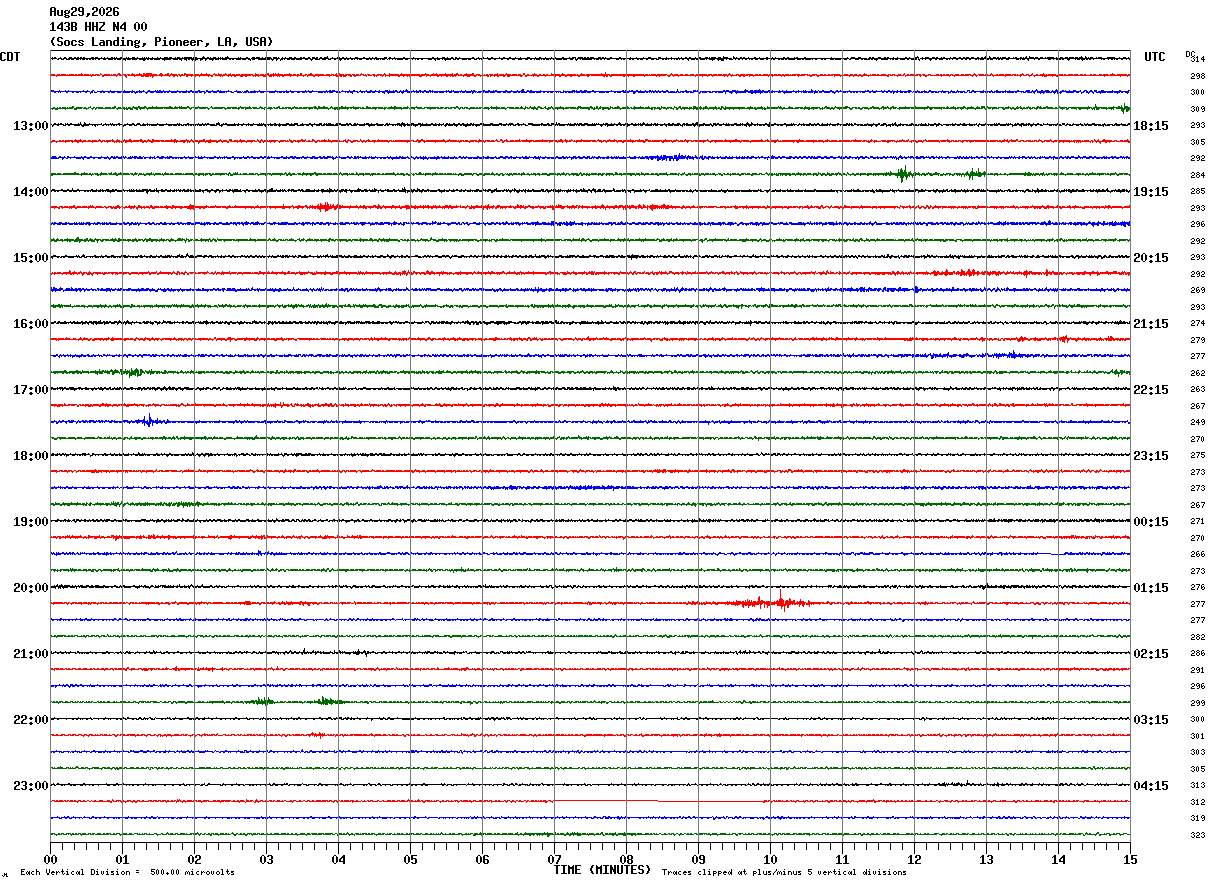Image resolution: width=1210 pixels, height=886 pixels.
Task: Click the 04:15 UTC time label
Action: 1151,786
